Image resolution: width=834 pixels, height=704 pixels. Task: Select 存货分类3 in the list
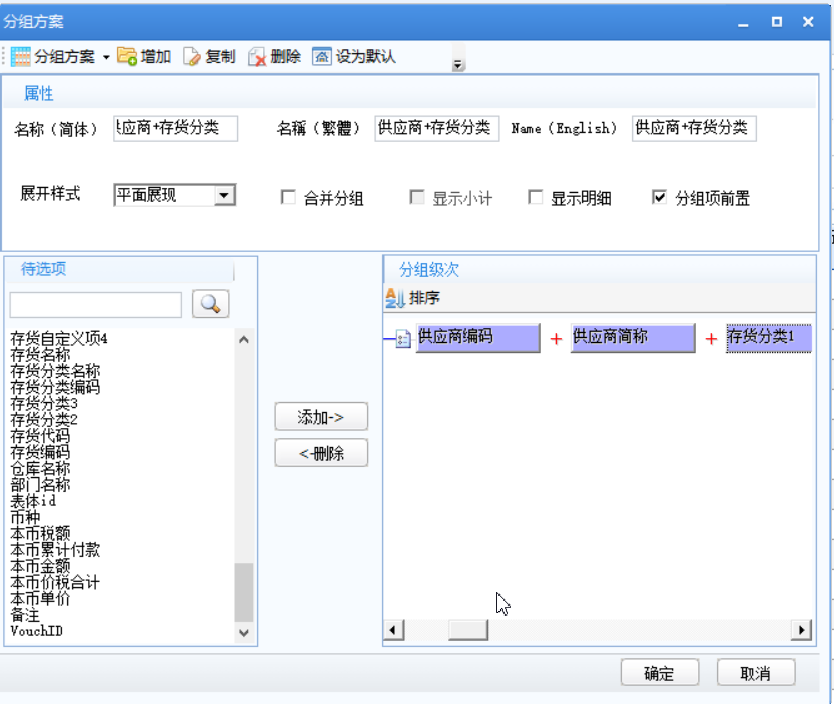[44, 404]
